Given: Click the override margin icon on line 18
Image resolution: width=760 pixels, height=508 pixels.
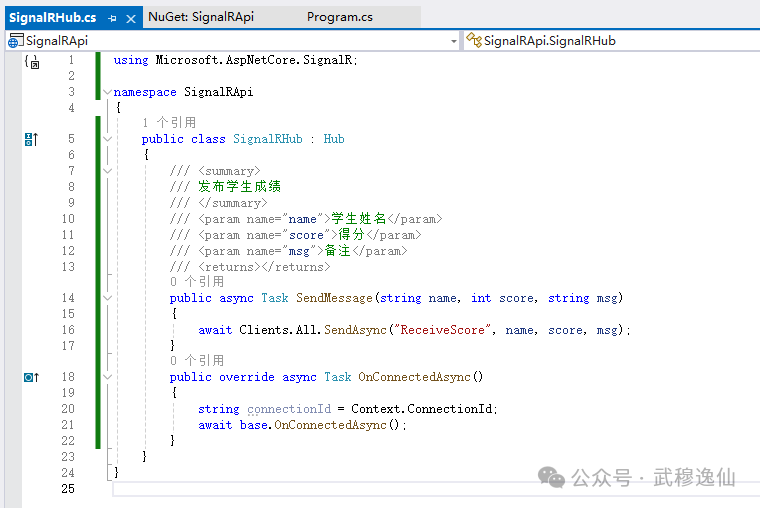Looking at the screenshot, I should (x=31, y=377).
